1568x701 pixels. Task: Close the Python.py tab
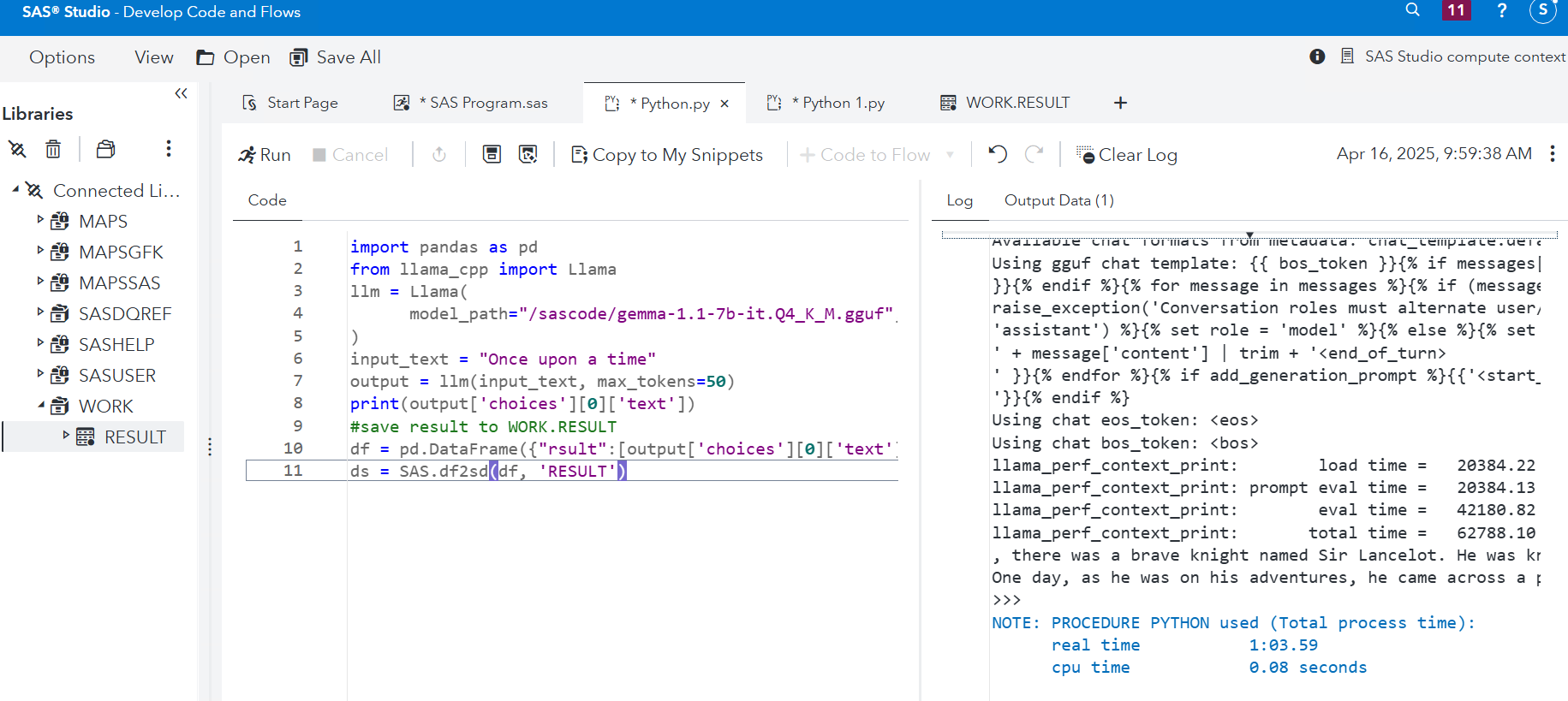tap(724, 104)
